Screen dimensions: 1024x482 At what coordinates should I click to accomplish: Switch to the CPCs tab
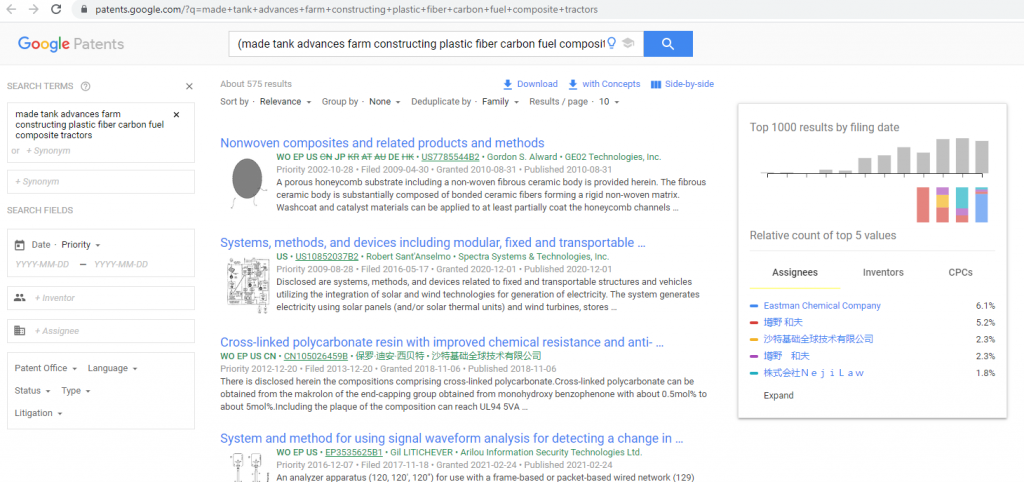[960, 272]
